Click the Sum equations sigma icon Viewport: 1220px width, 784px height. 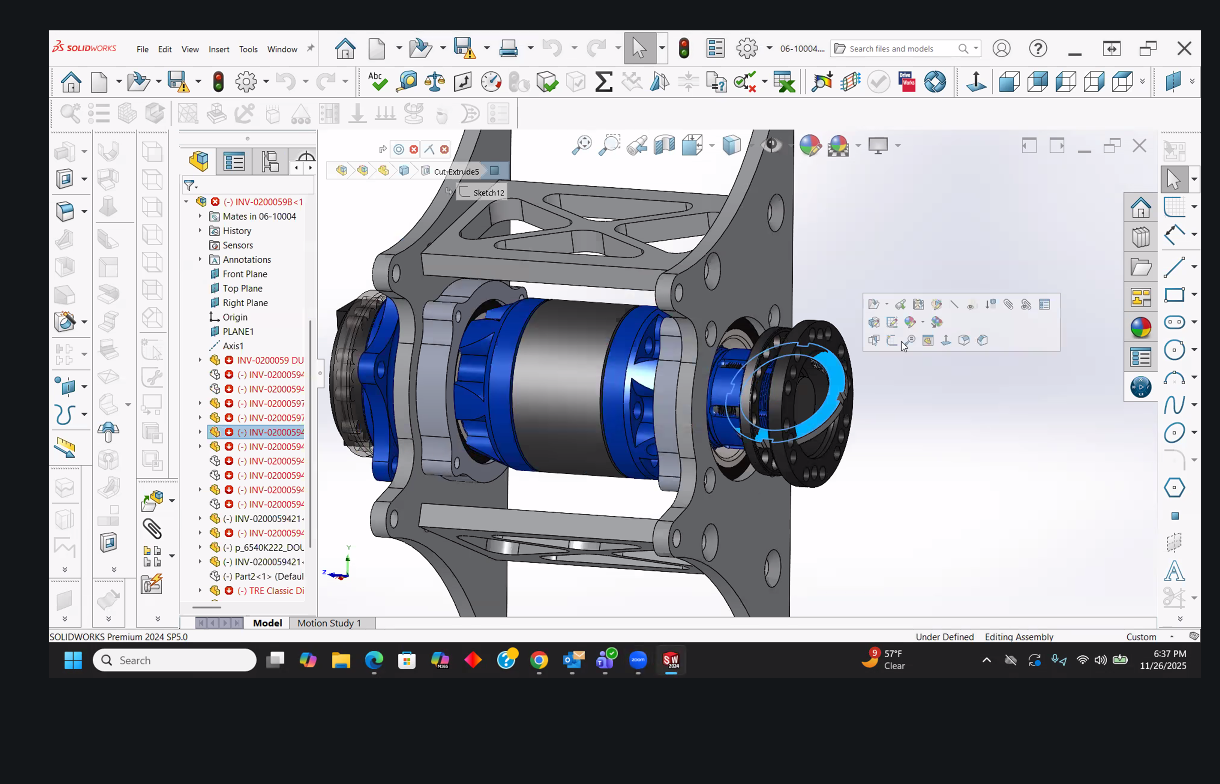(x=603, y=82)
